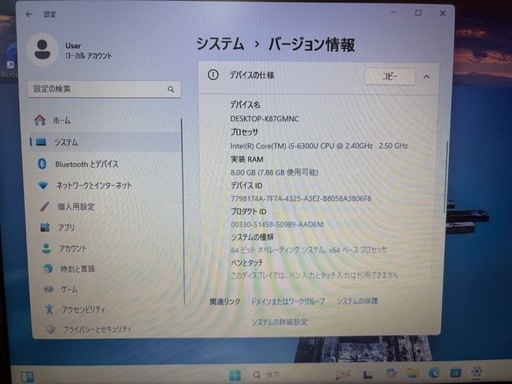Click the accessibility figure icon
This screenshot has height=384, width=512.
click(x=49, y=309)
